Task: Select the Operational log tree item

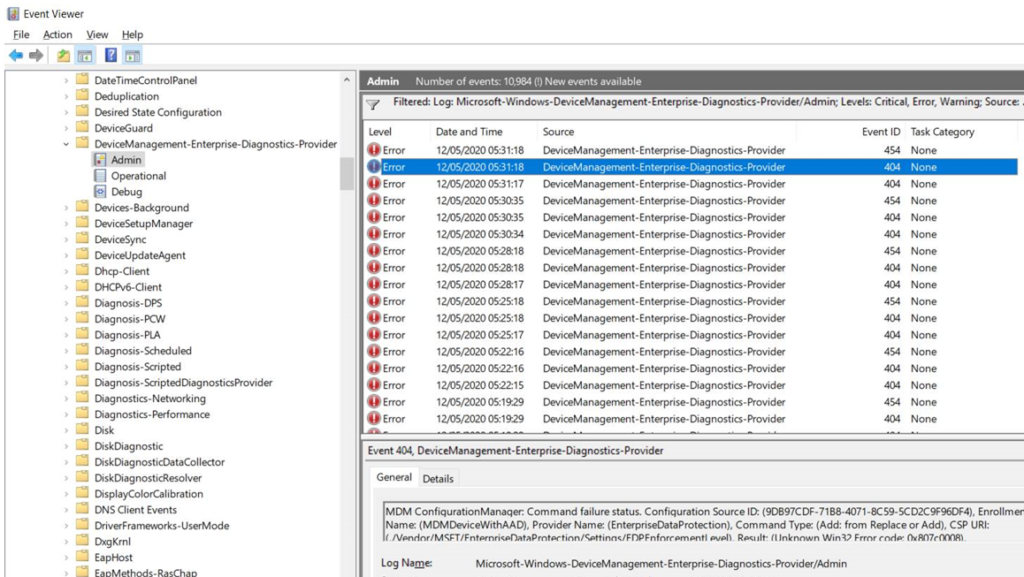Action: (x=138, y=176)
